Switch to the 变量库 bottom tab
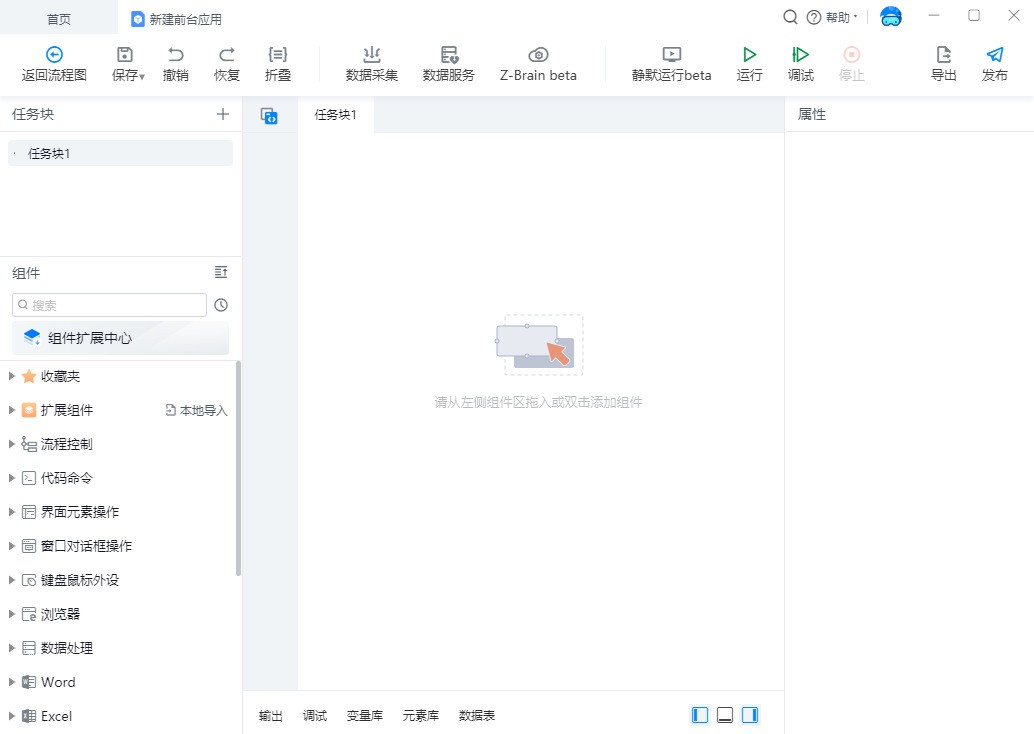Viewport: 1034px width, 734px height. (365, 716)
